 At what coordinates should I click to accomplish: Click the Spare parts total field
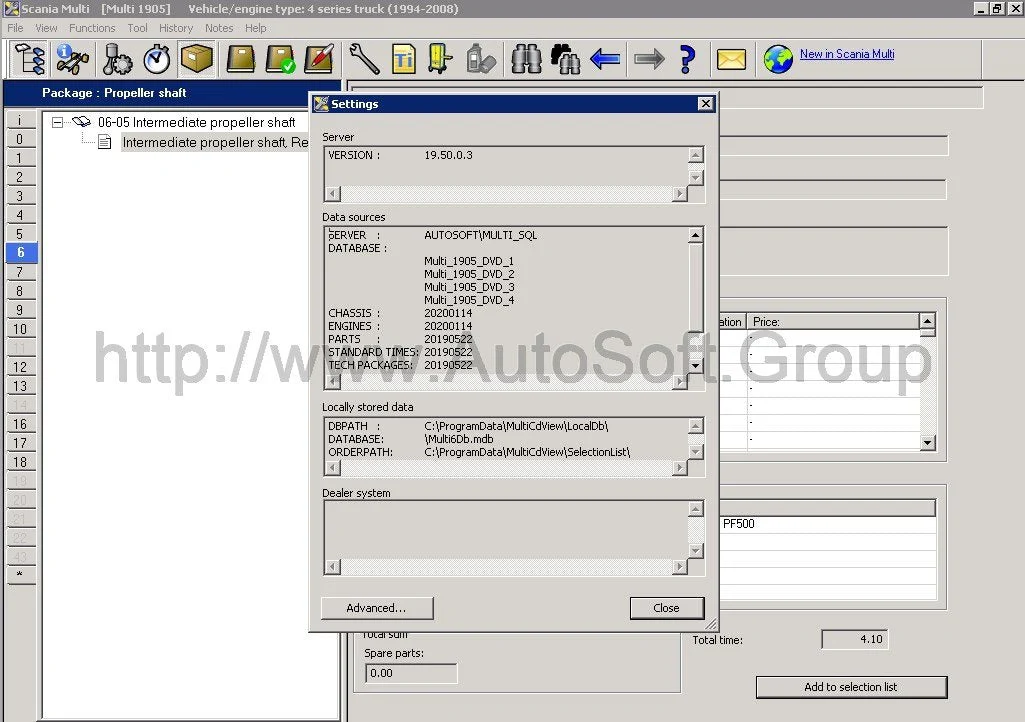pyautogui.click(x=411, y=673)
